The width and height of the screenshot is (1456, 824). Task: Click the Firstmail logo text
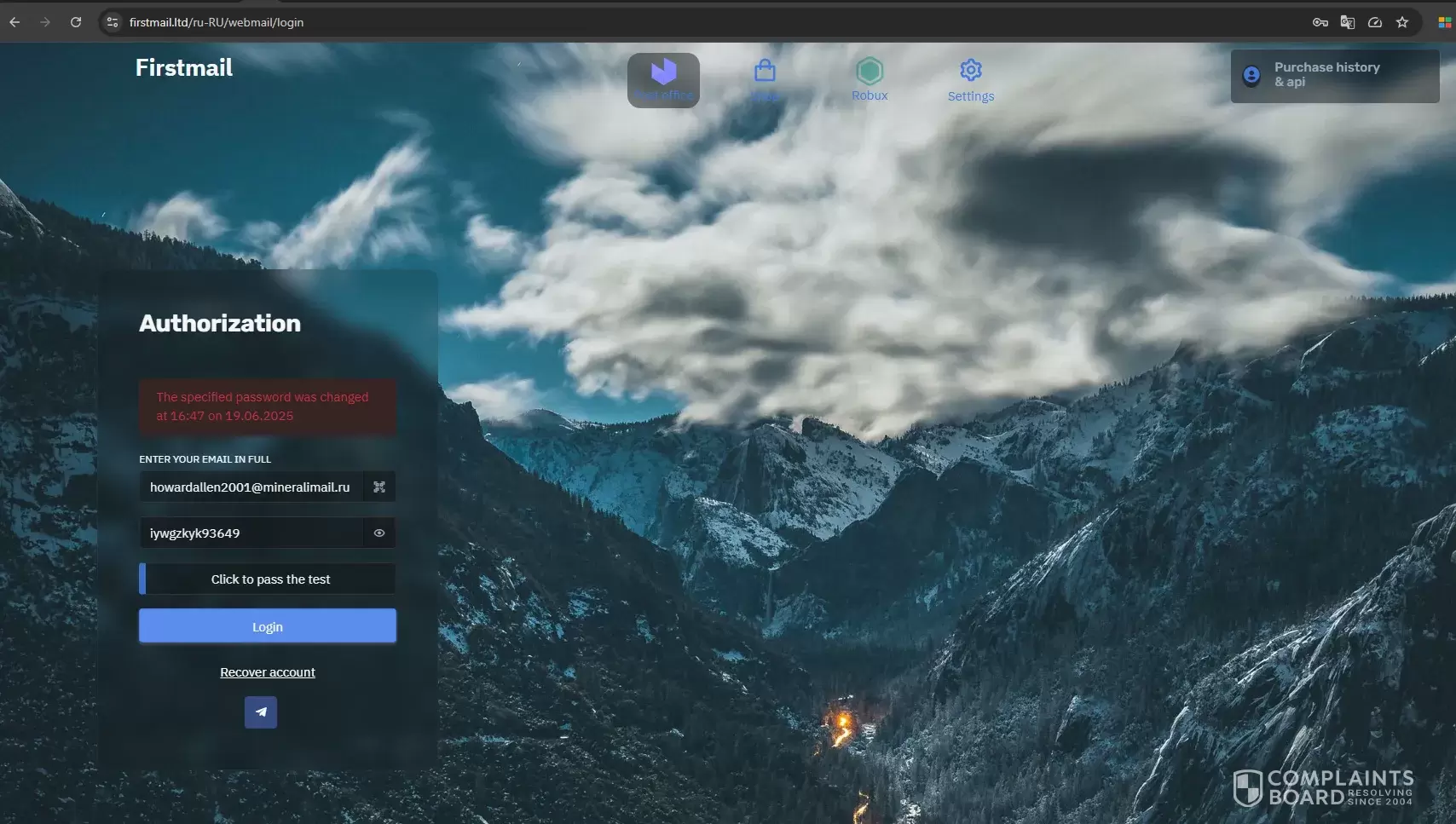184,67
